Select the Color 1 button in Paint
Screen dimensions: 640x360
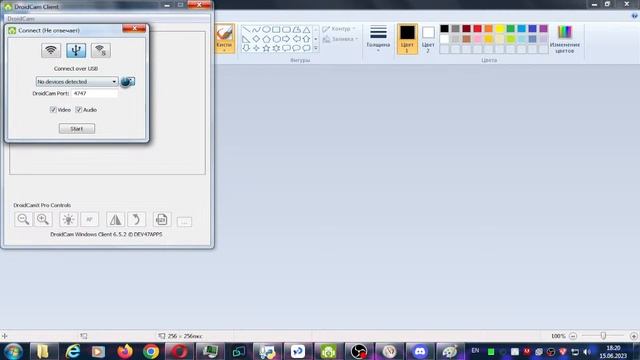[x=407, y=39]
